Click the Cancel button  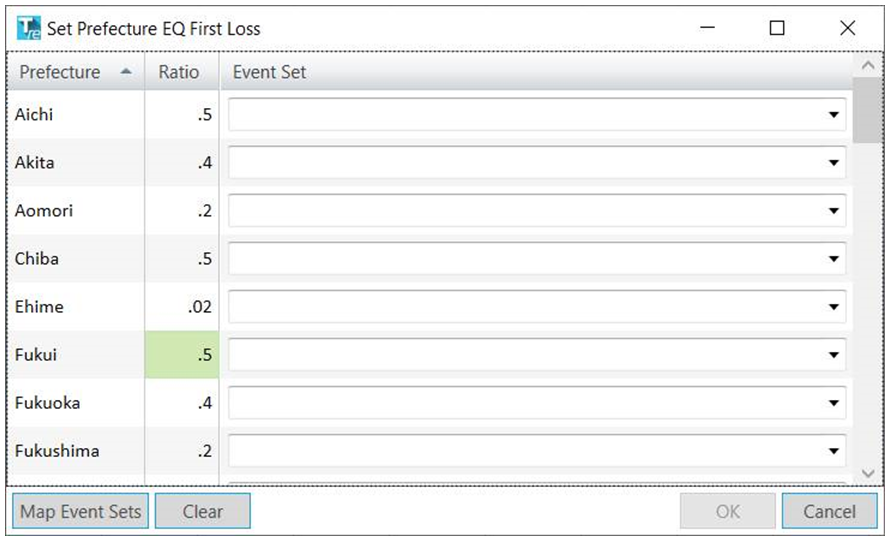coord(829,511)
